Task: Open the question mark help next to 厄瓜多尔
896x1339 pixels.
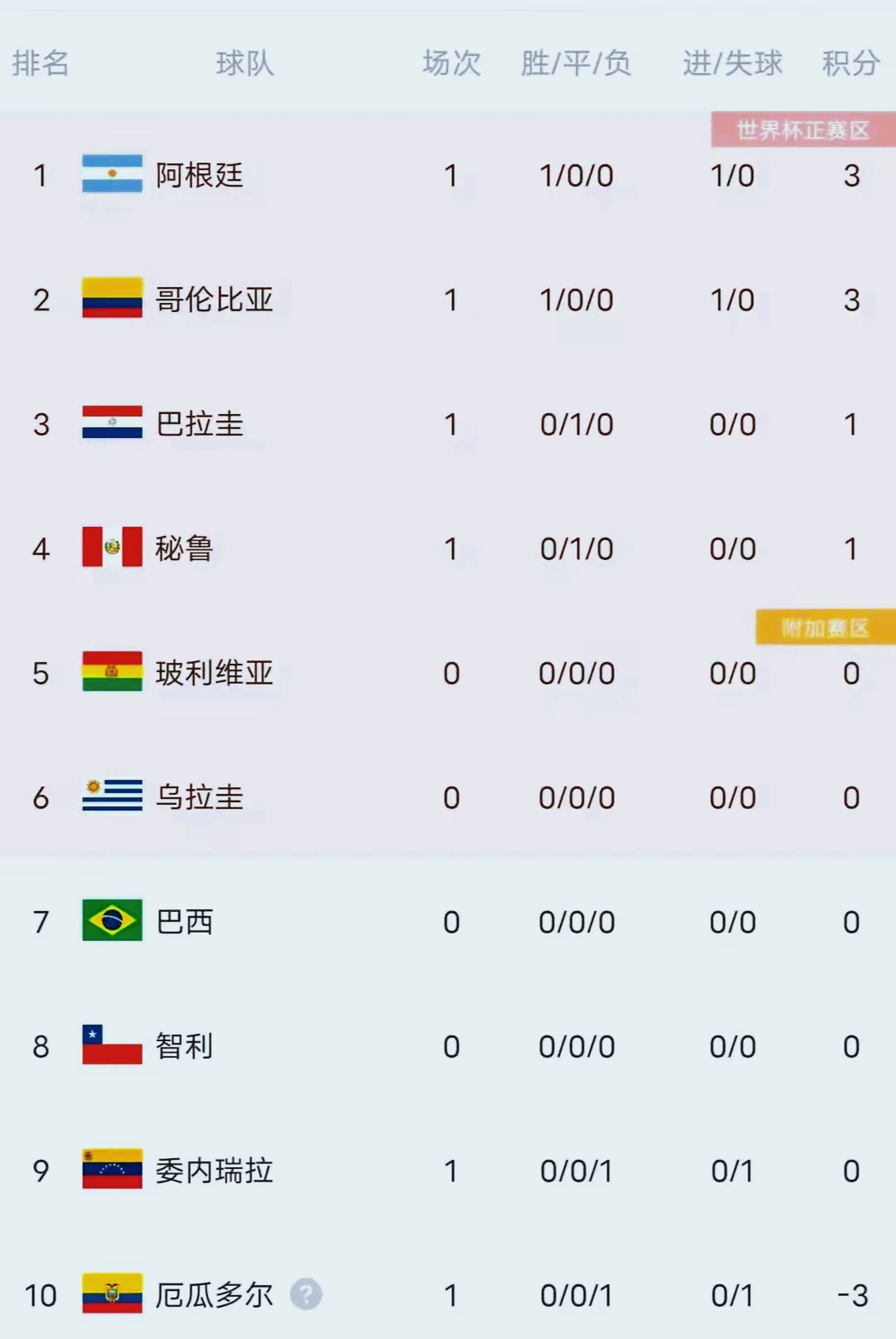Action: (306, 1294)
